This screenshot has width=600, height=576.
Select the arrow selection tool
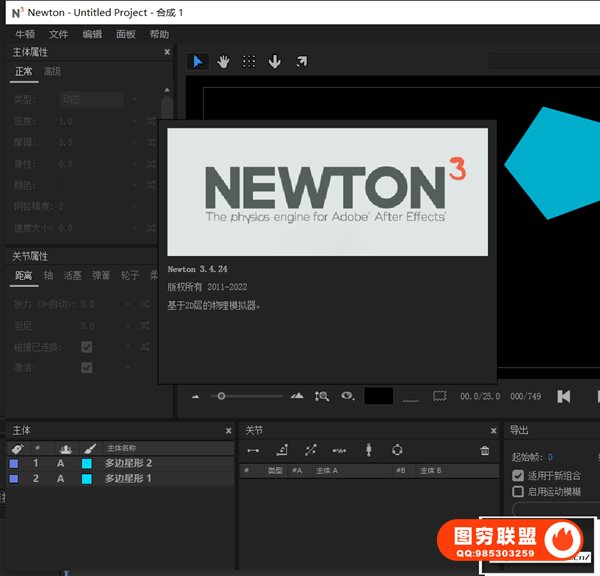198,61
